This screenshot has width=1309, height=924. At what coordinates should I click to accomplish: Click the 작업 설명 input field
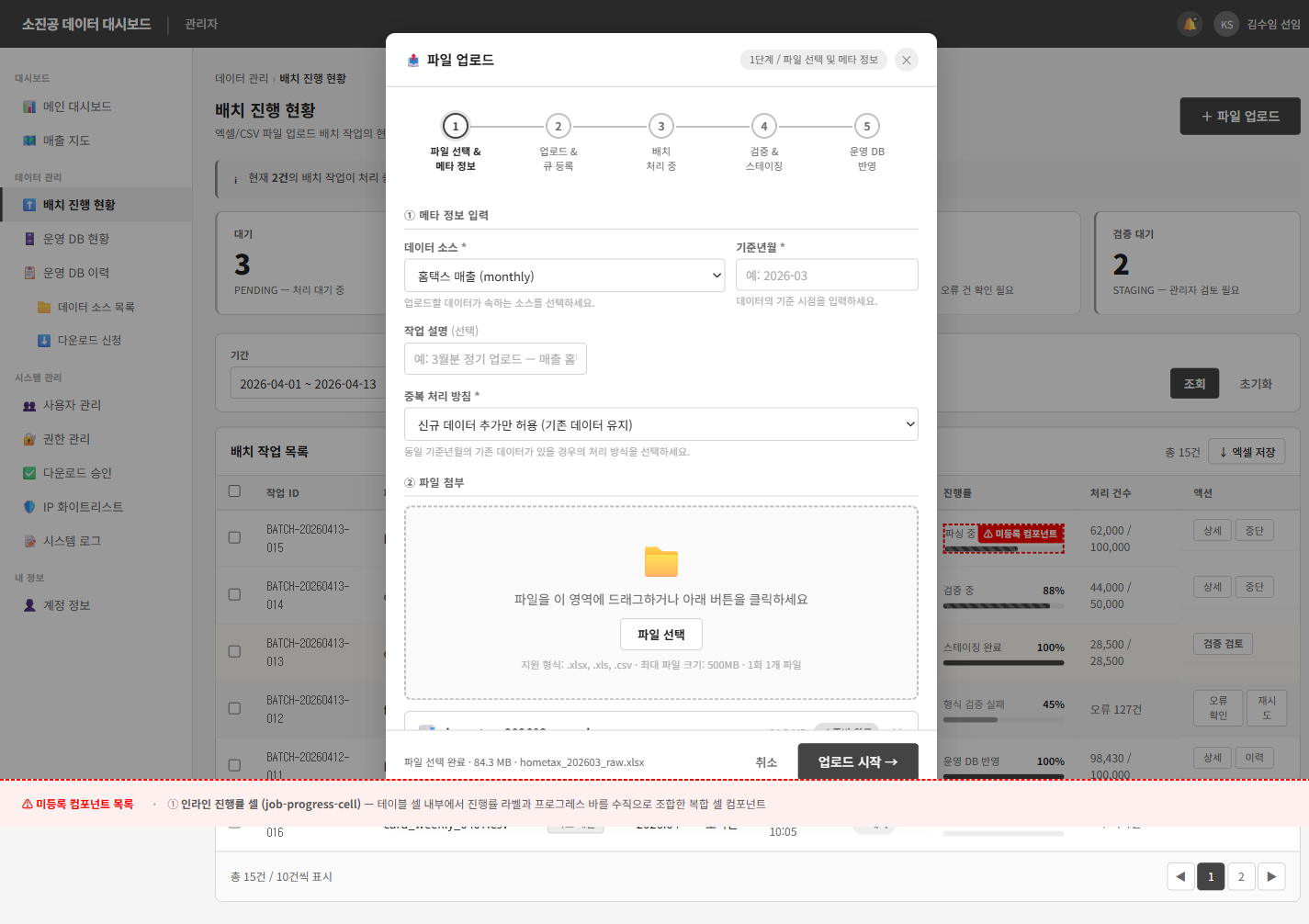pyautogui.click(x=495, y=358)
